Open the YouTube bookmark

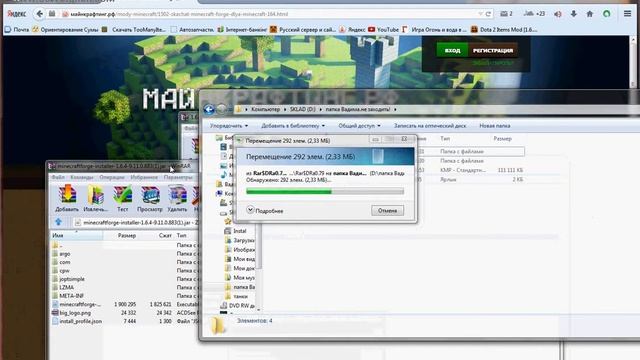click(383, 29)
